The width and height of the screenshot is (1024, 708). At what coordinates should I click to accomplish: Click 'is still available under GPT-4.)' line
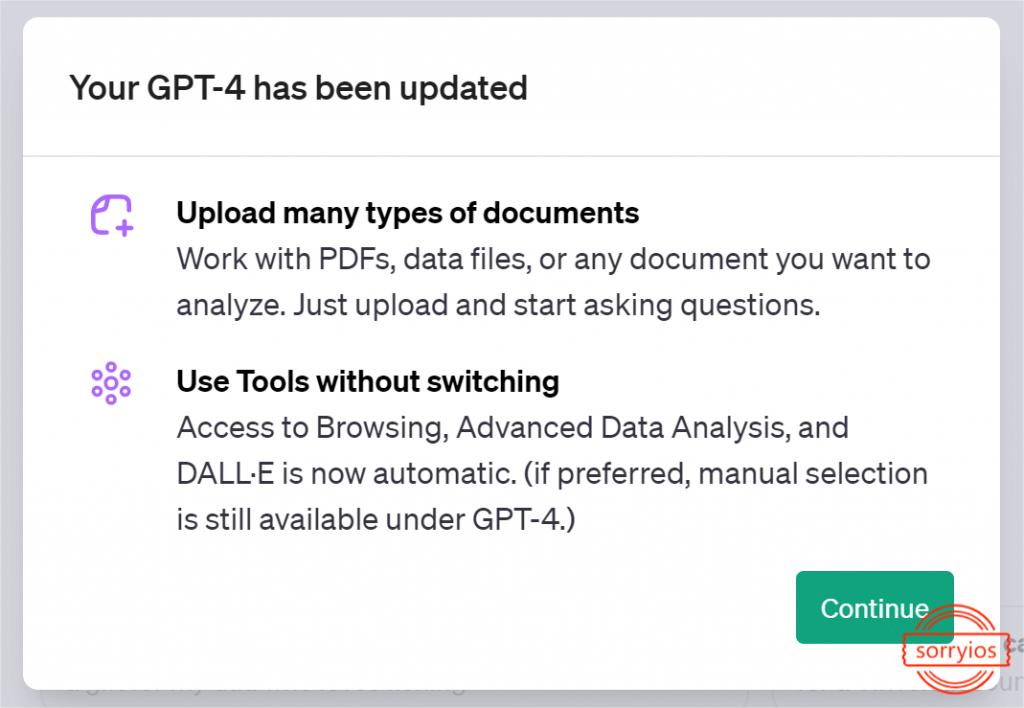coord(376,520)
